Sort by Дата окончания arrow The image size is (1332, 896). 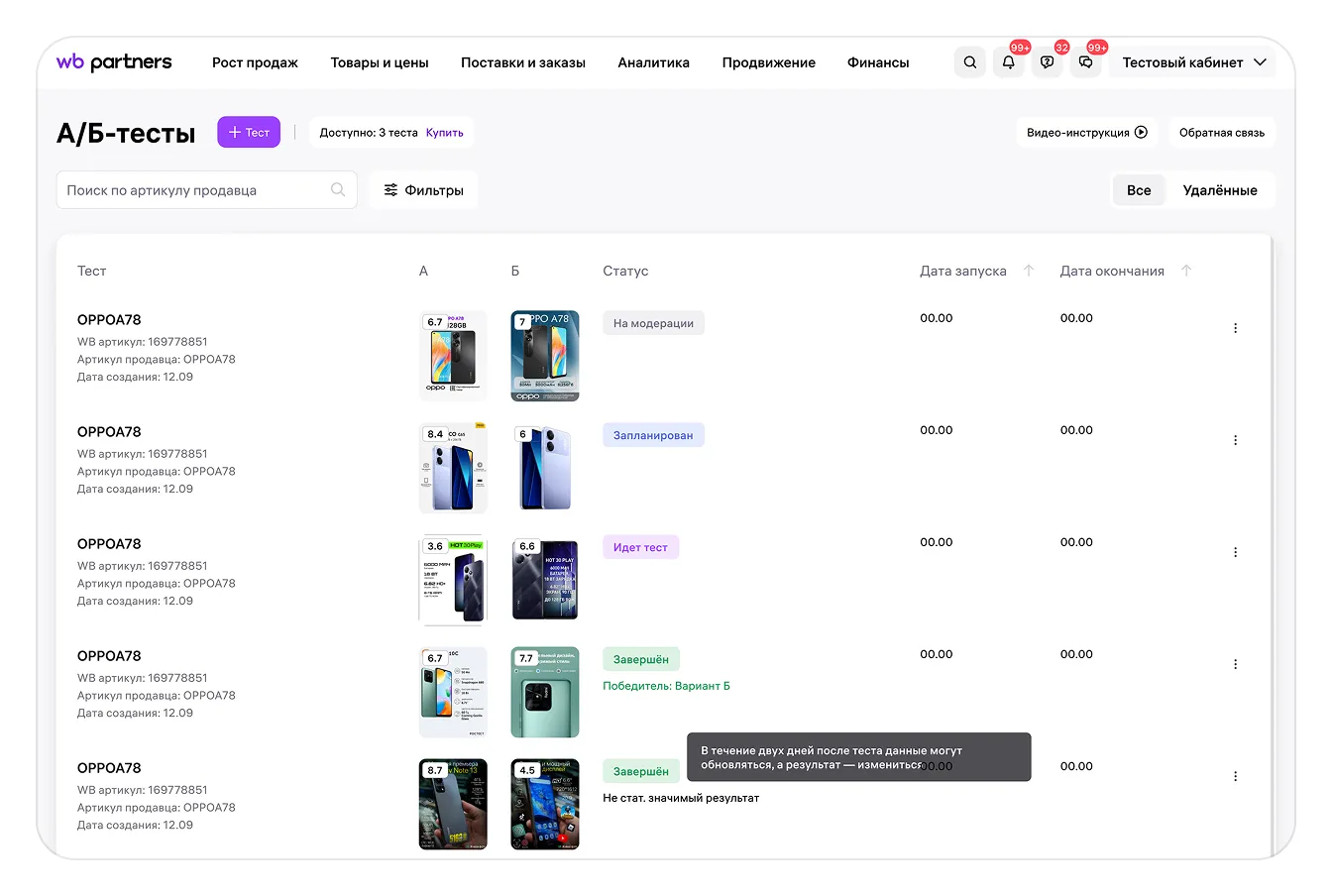point(1186,271)
